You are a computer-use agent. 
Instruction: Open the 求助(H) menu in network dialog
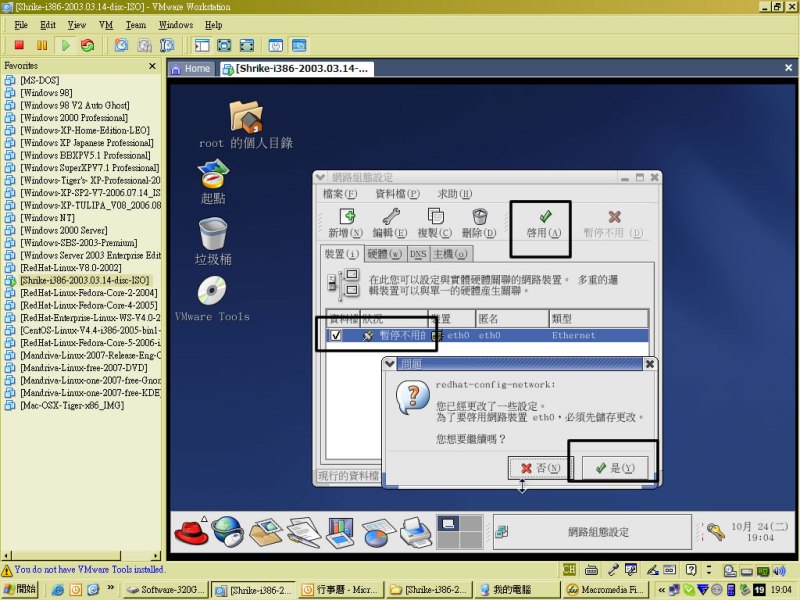pyautogui.click(x=455, y=194)
